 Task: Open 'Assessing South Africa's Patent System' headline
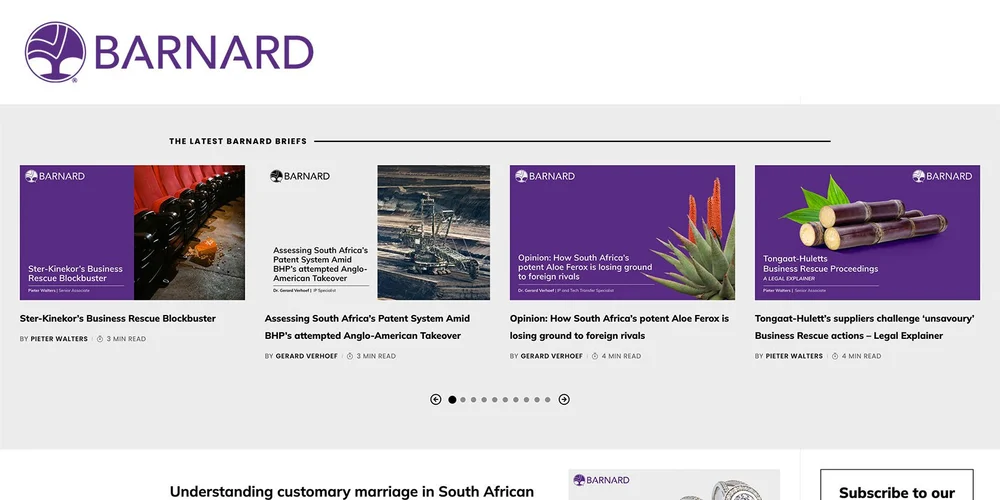coord(367,327)
